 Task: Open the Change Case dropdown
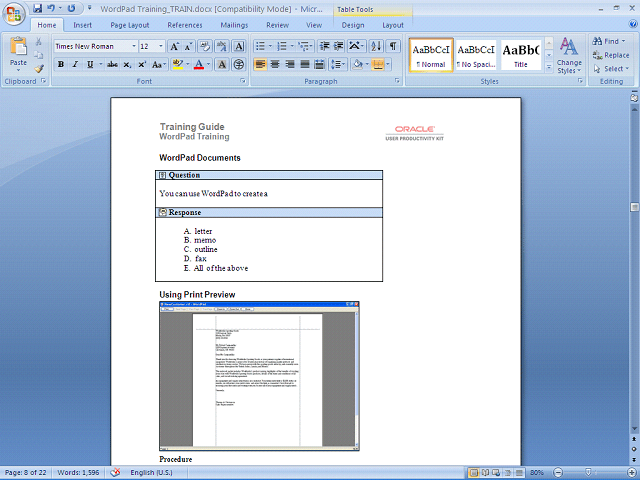click(159, 64)
